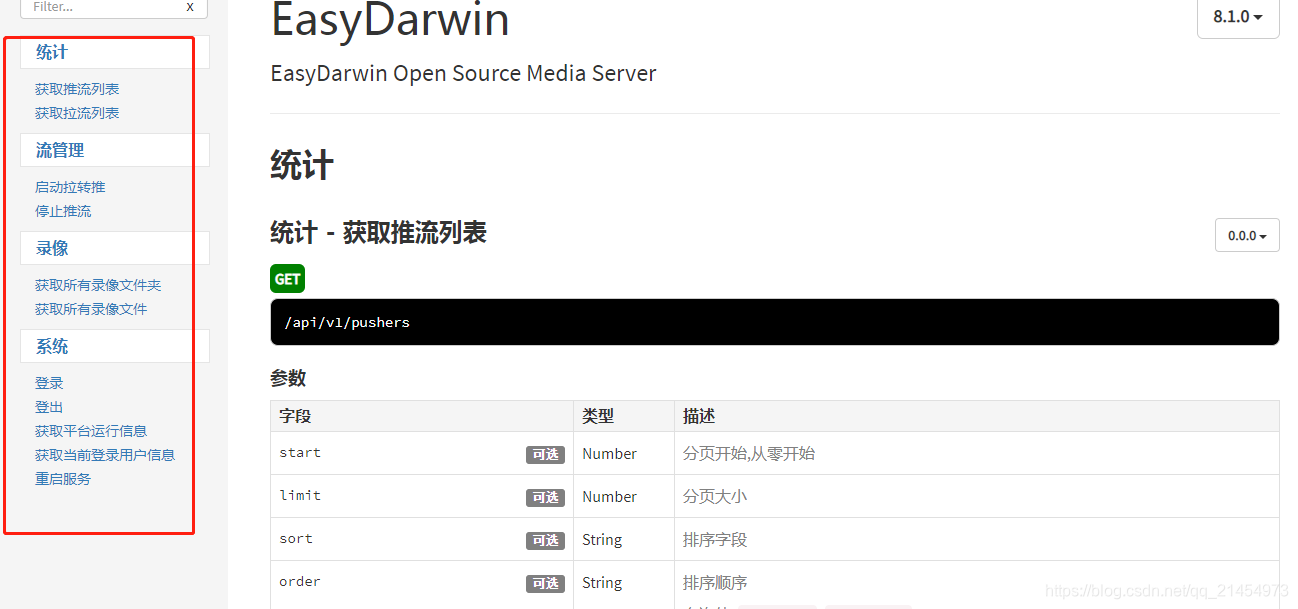Click the 参数 section heading

pyautogui.click(x=288, y=378)
